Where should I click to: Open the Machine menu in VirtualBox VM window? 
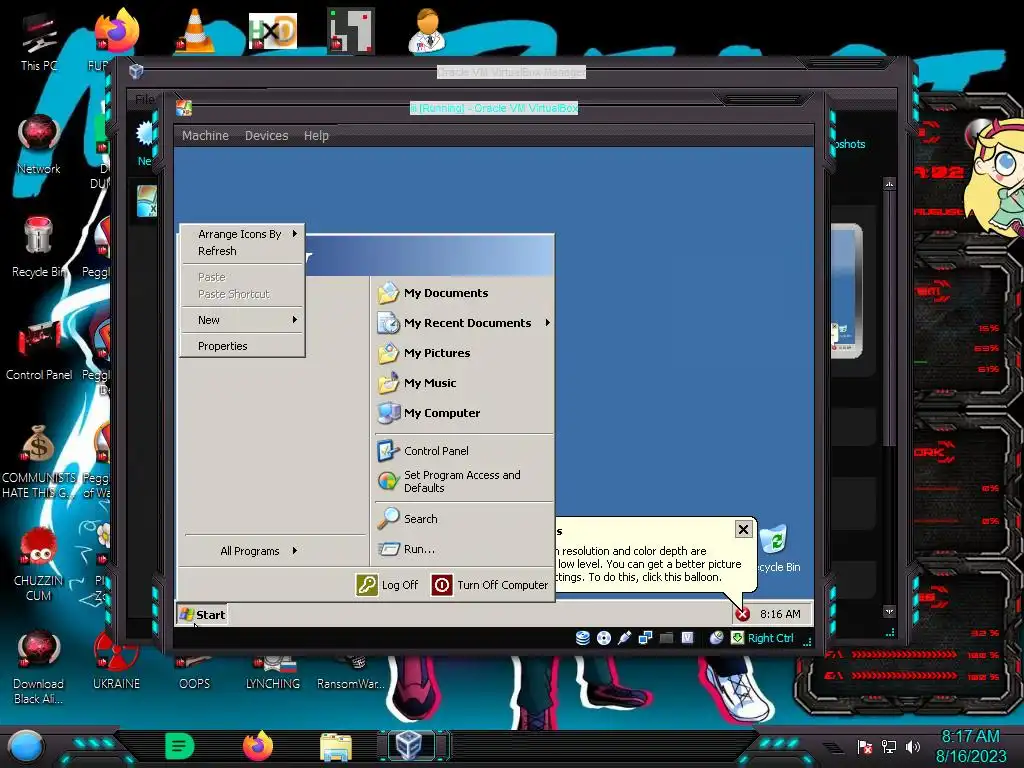205,136
